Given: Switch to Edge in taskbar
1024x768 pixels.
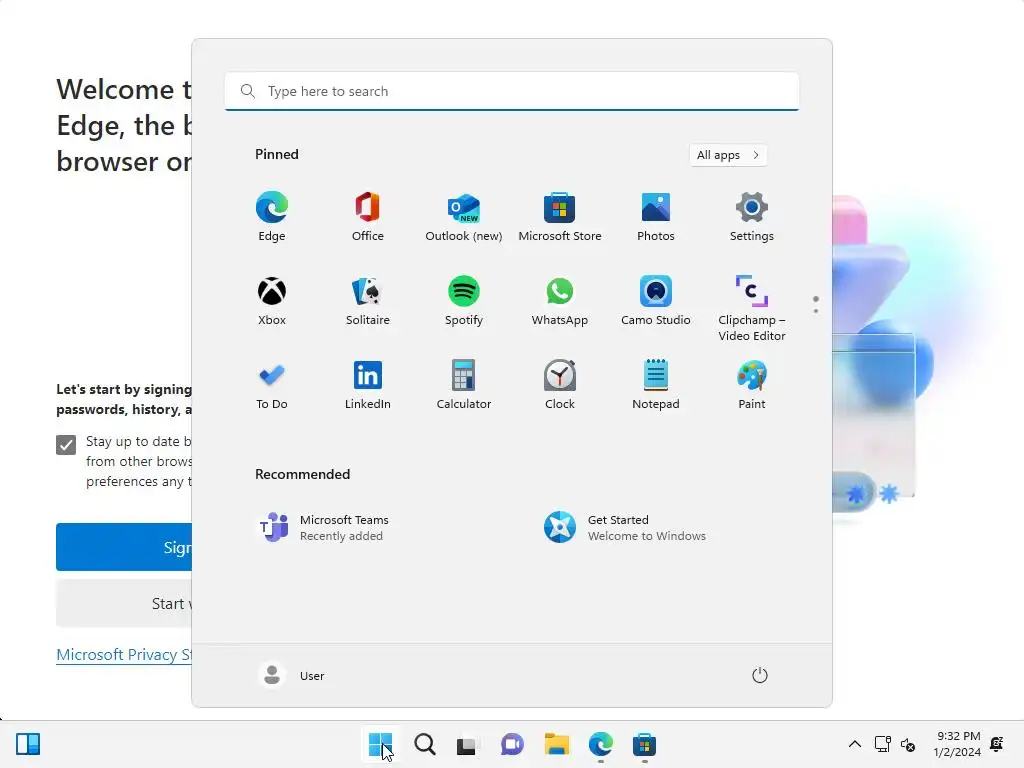Looking at the screenshot, I should tap(600, 744).
